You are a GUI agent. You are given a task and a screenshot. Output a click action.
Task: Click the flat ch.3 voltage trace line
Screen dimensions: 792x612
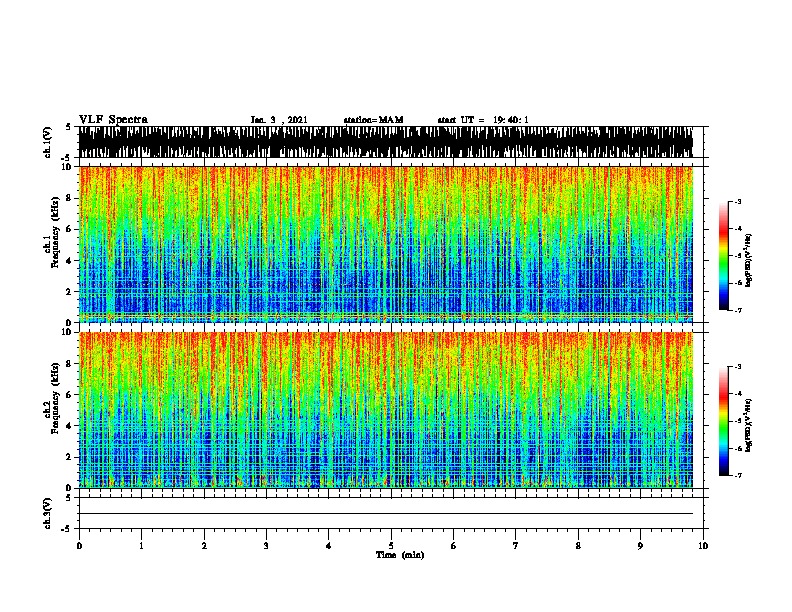[x=386, y=514]
